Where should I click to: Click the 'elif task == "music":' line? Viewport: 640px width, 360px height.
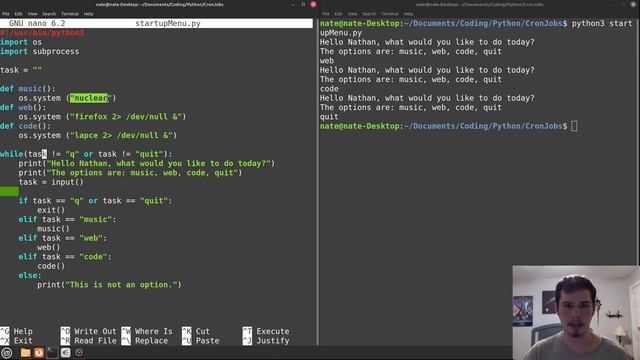(67, 220)
